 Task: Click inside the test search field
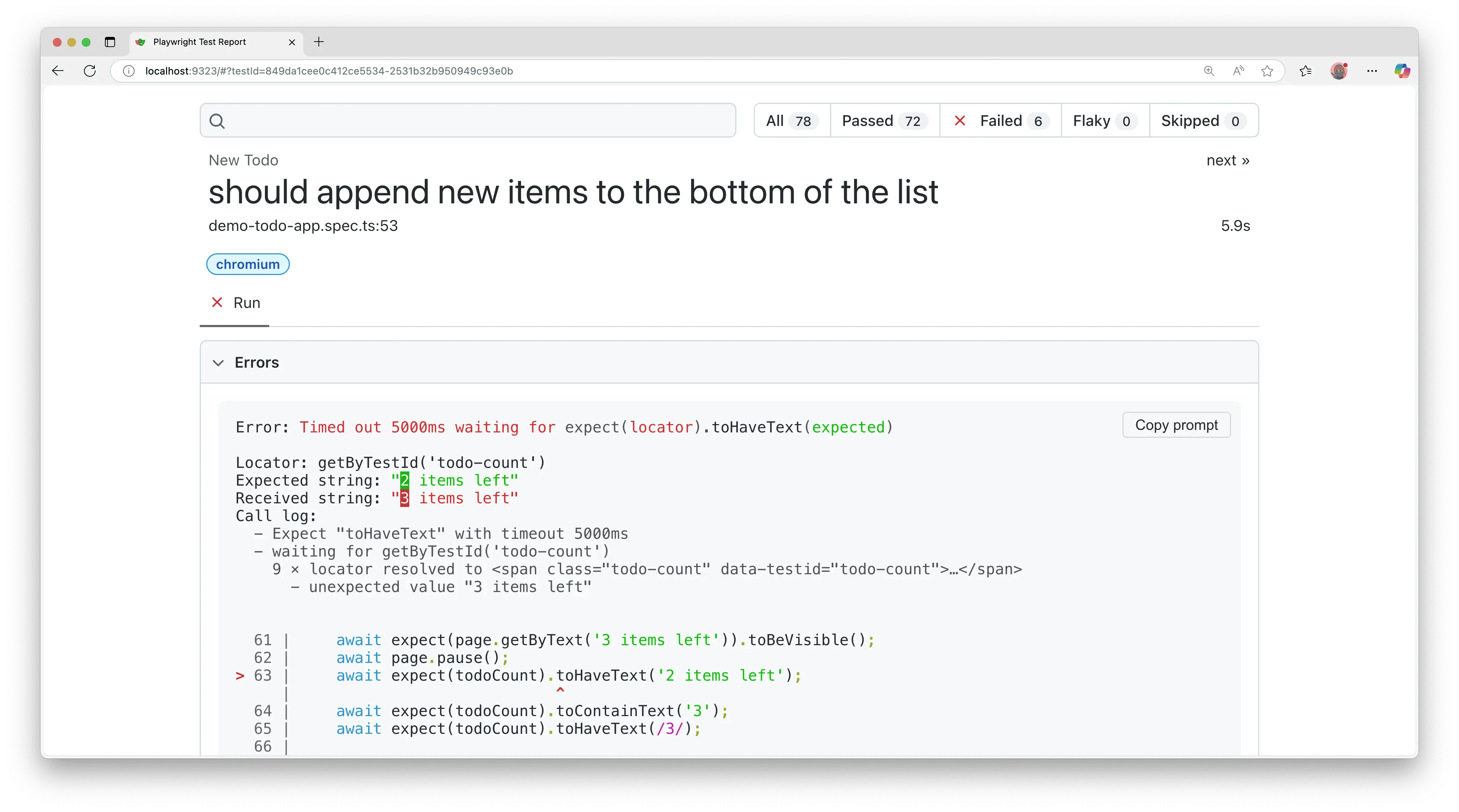pyautogui.click(x=467, y=120)
